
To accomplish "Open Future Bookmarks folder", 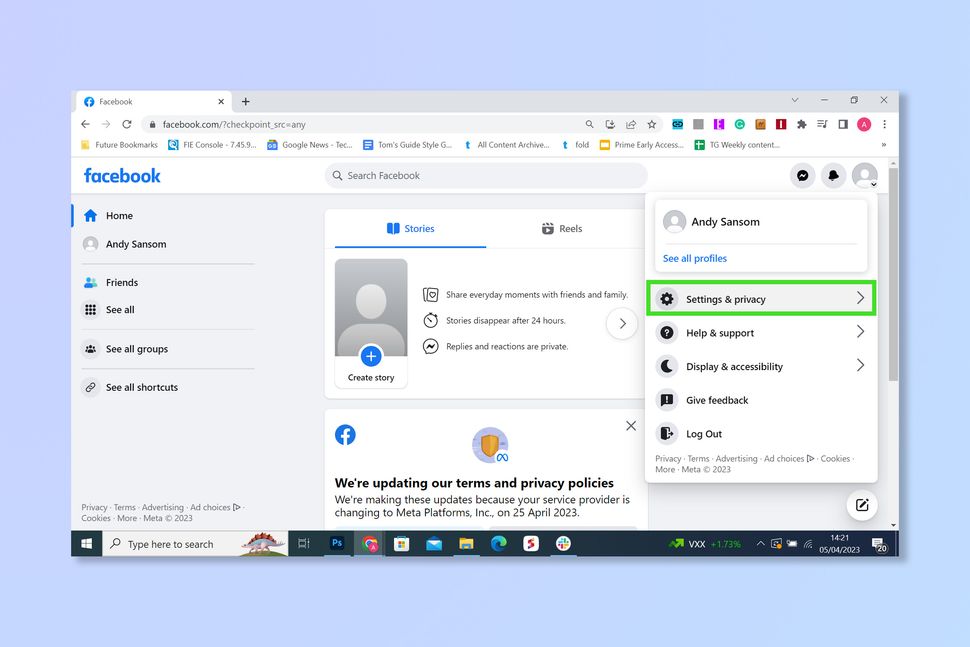I will click(119, 145).
